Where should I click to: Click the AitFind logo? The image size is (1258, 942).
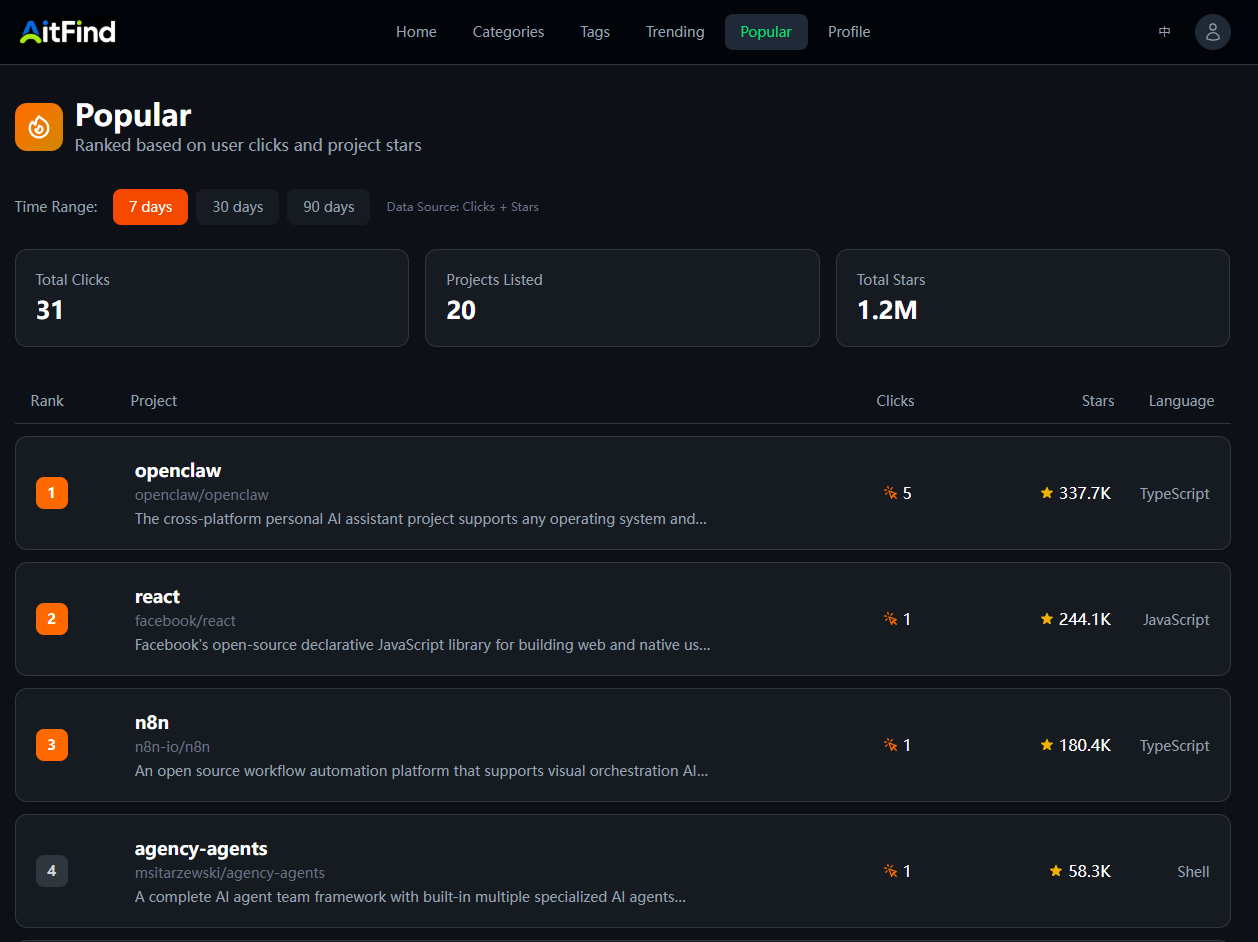coord(68,32)
